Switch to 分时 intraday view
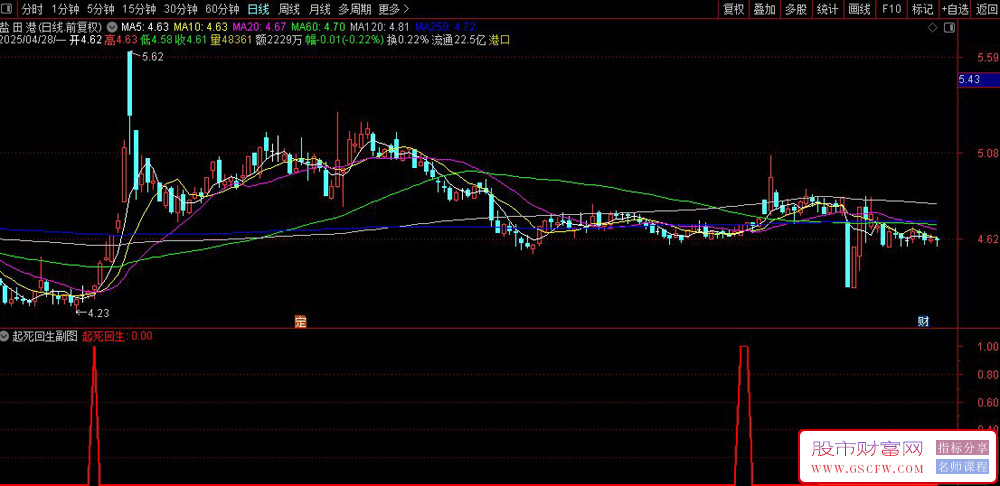Viewport: 1000px width, 486px height. 31,9
